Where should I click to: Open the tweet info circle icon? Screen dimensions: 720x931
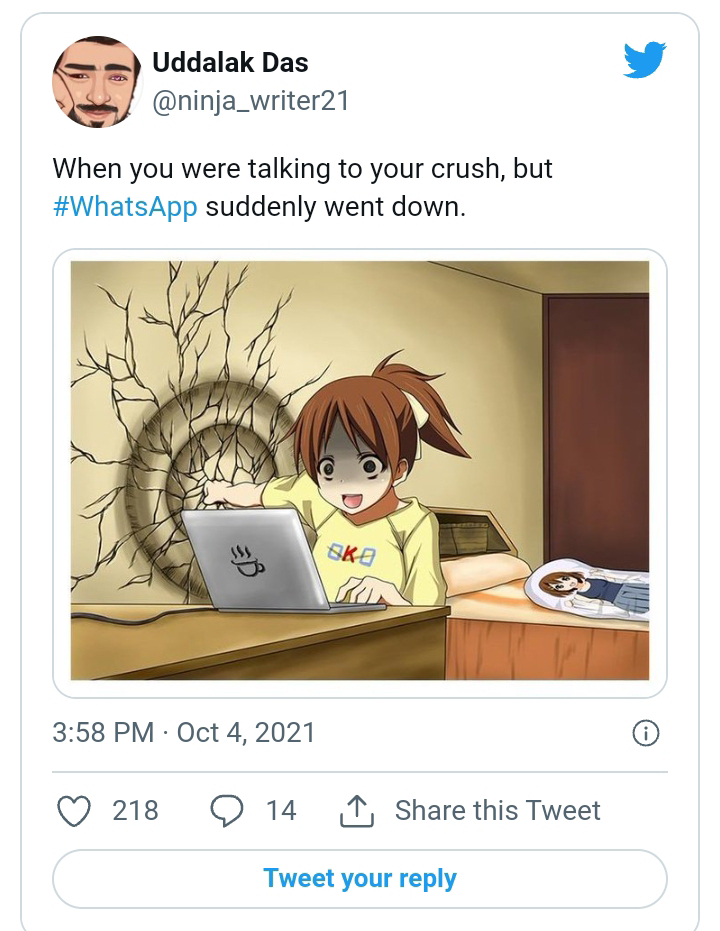646,733
